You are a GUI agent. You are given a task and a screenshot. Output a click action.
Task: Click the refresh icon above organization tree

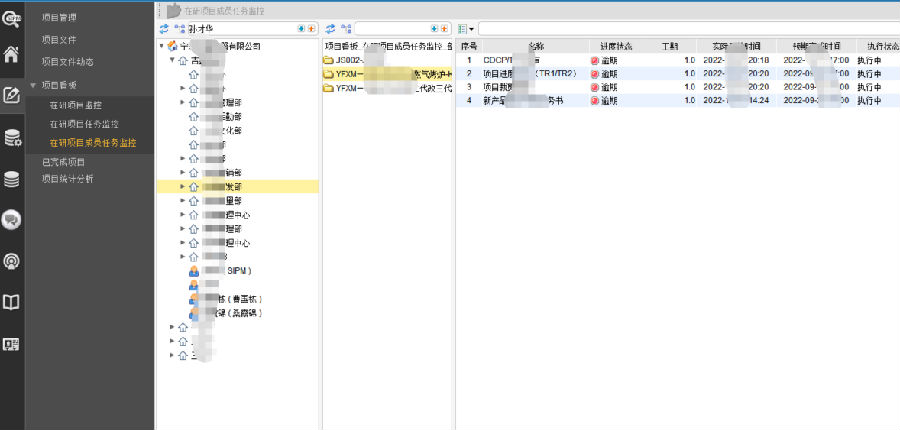164,29
